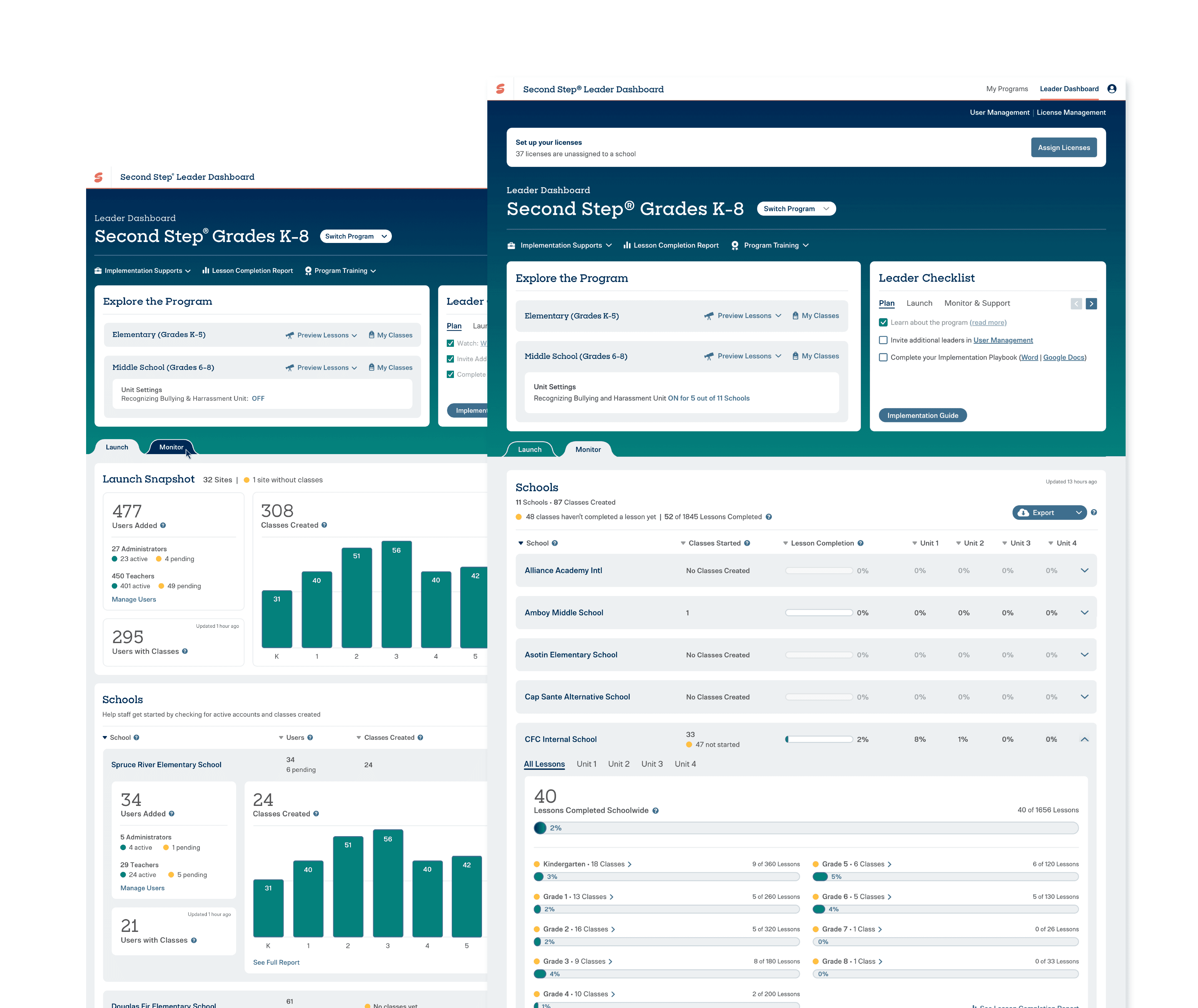Image resolution: width=1198 pixels, height=1008 pixels.
Task: Click help icon next to 308 Classes Created
Action: (x=324, y=525)
